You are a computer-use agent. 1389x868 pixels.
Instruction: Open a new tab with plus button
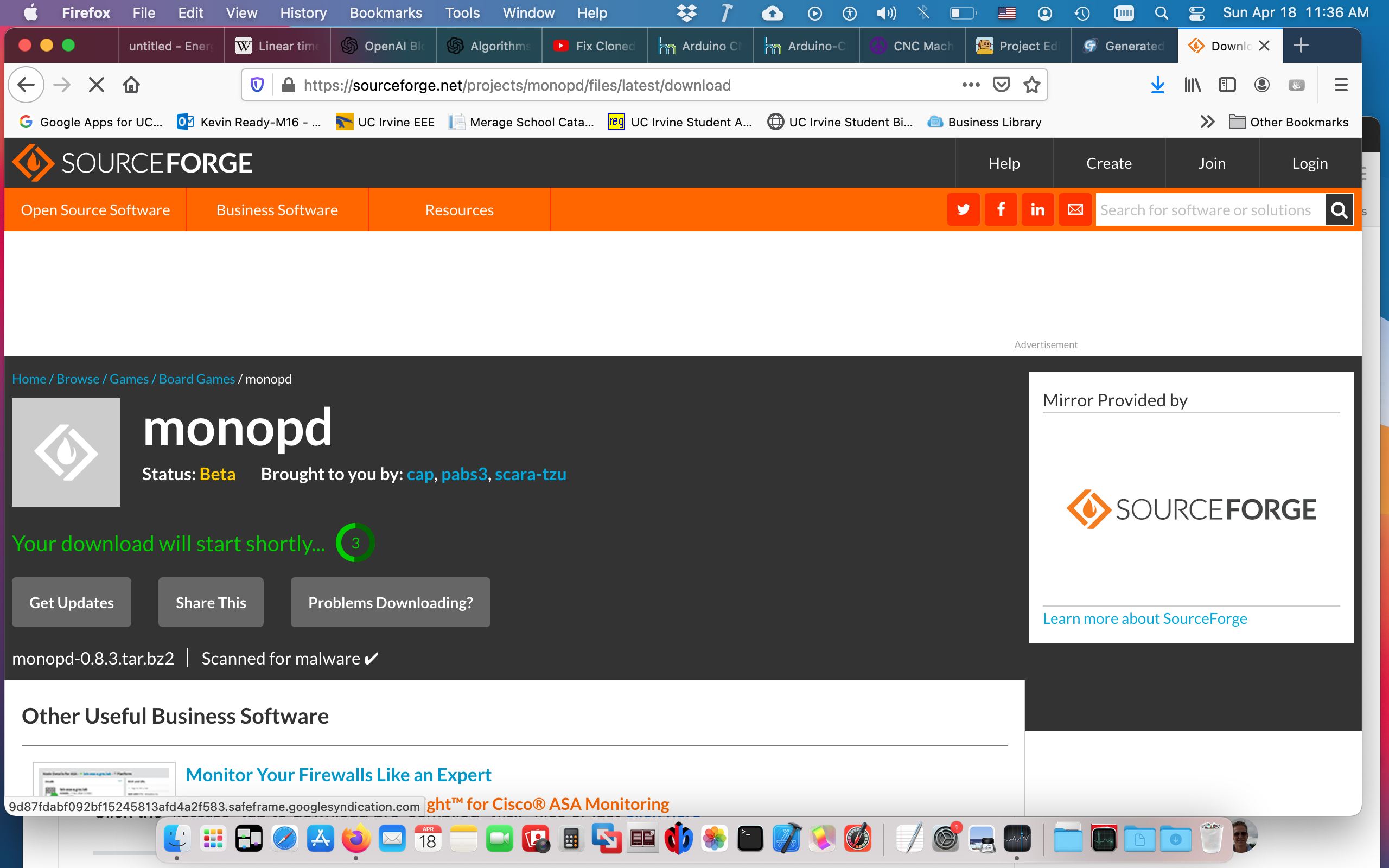coord(1301,46)
